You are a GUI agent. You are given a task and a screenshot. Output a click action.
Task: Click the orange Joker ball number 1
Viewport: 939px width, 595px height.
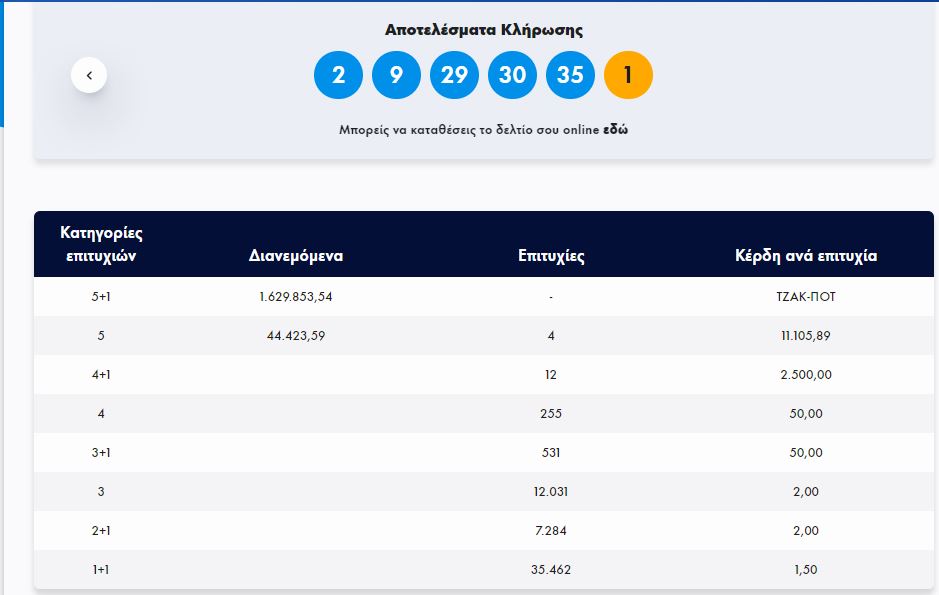(x=628, y=75)
